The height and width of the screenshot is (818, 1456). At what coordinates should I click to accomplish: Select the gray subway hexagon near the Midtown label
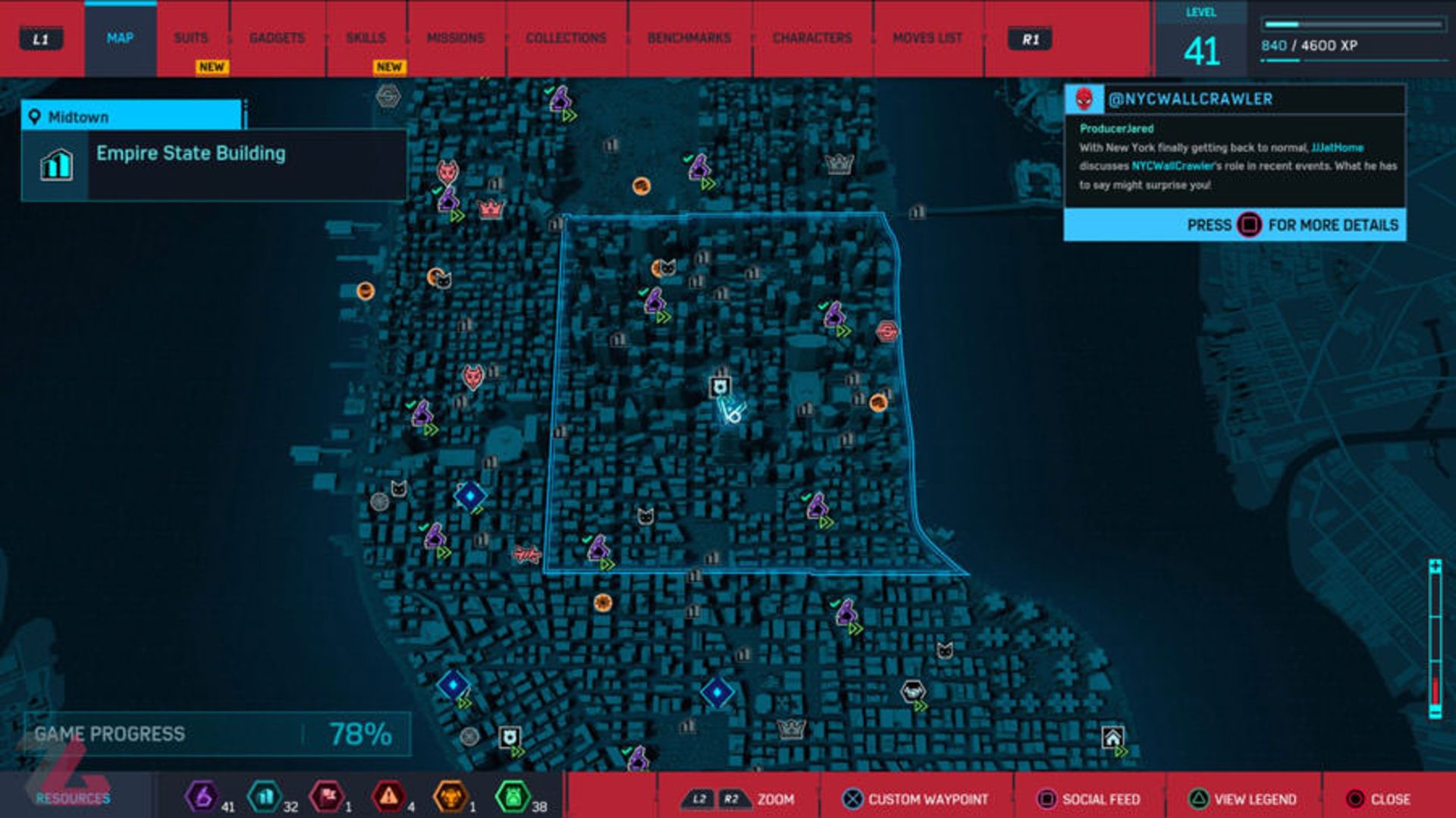tap(388, 96)
